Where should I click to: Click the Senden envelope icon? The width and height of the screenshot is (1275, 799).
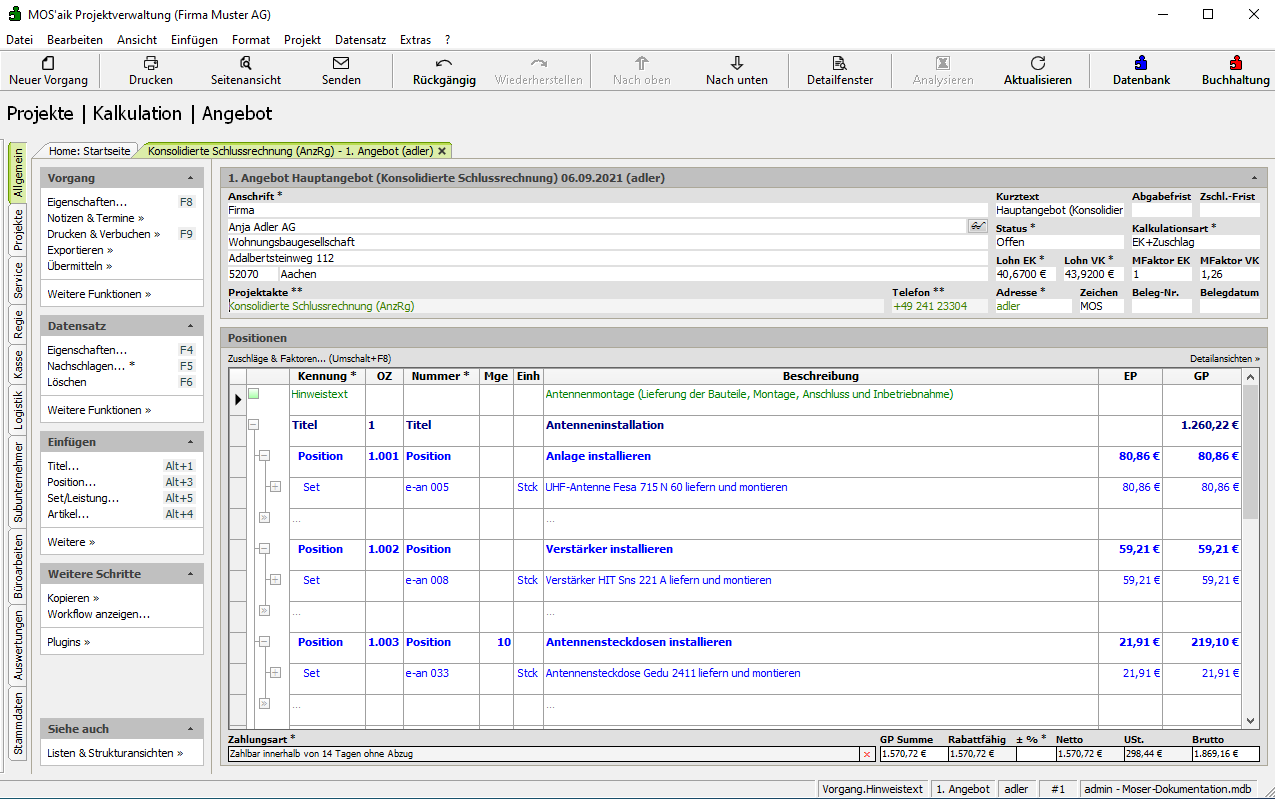(341, 63)
